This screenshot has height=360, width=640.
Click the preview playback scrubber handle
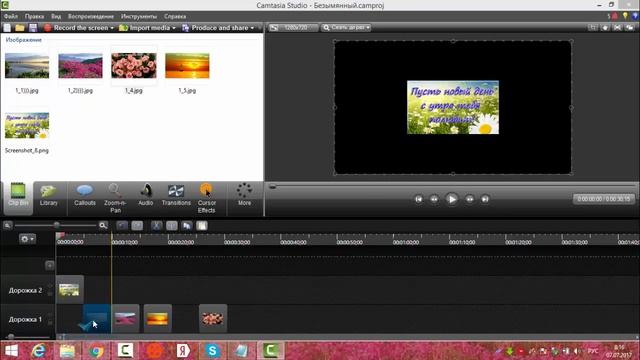(272, 187)
